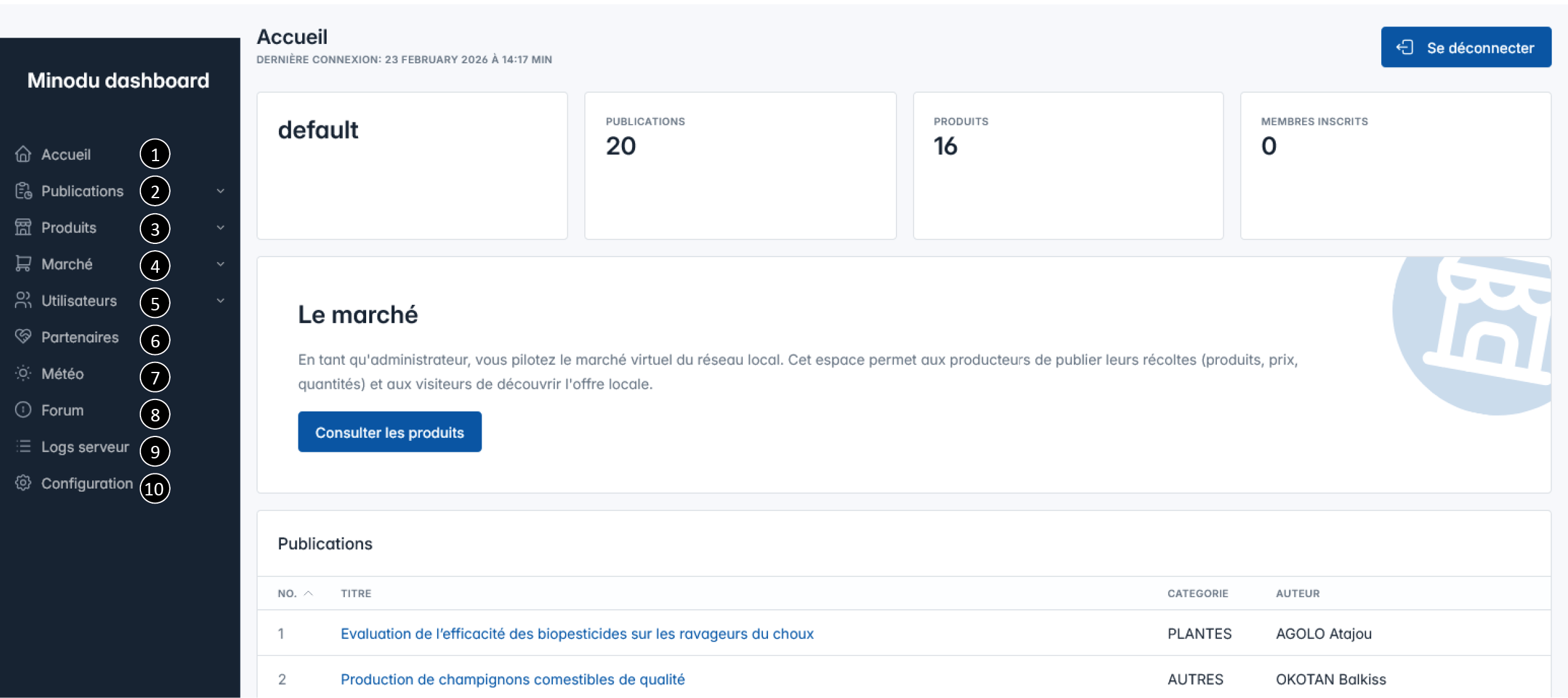Click the Logs serveur list icon
The image size is (1568, 698).
click(x=23, y=447)
